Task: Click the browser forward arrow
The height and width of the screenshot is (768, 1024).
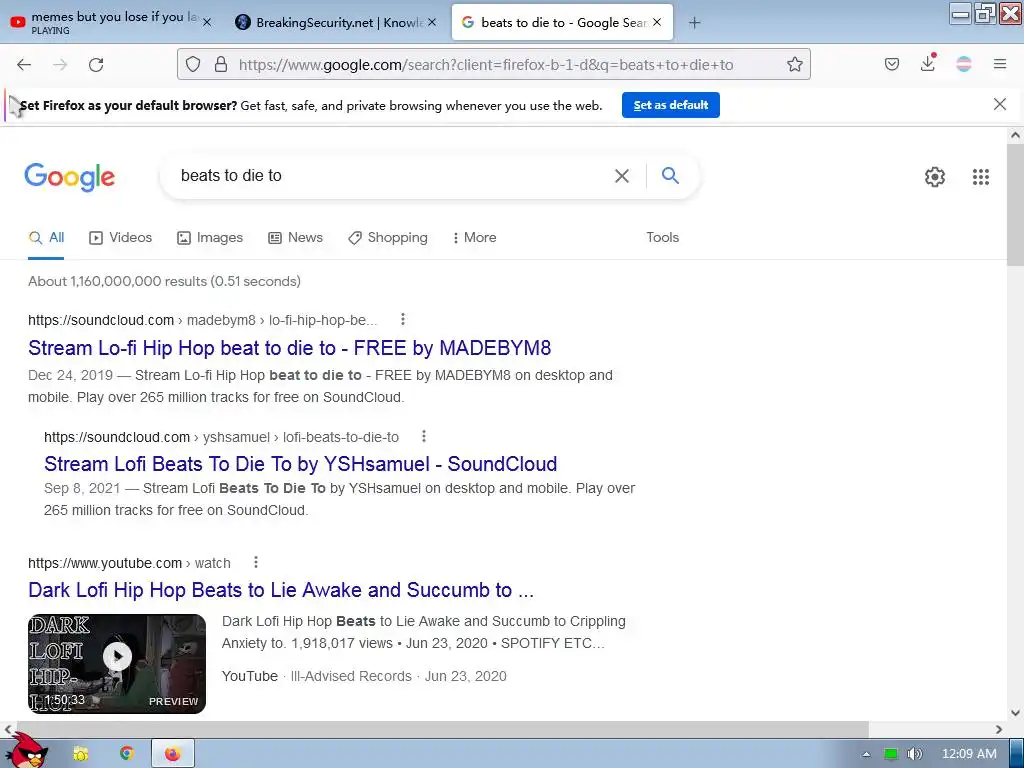Action: [x=60, y=64]
